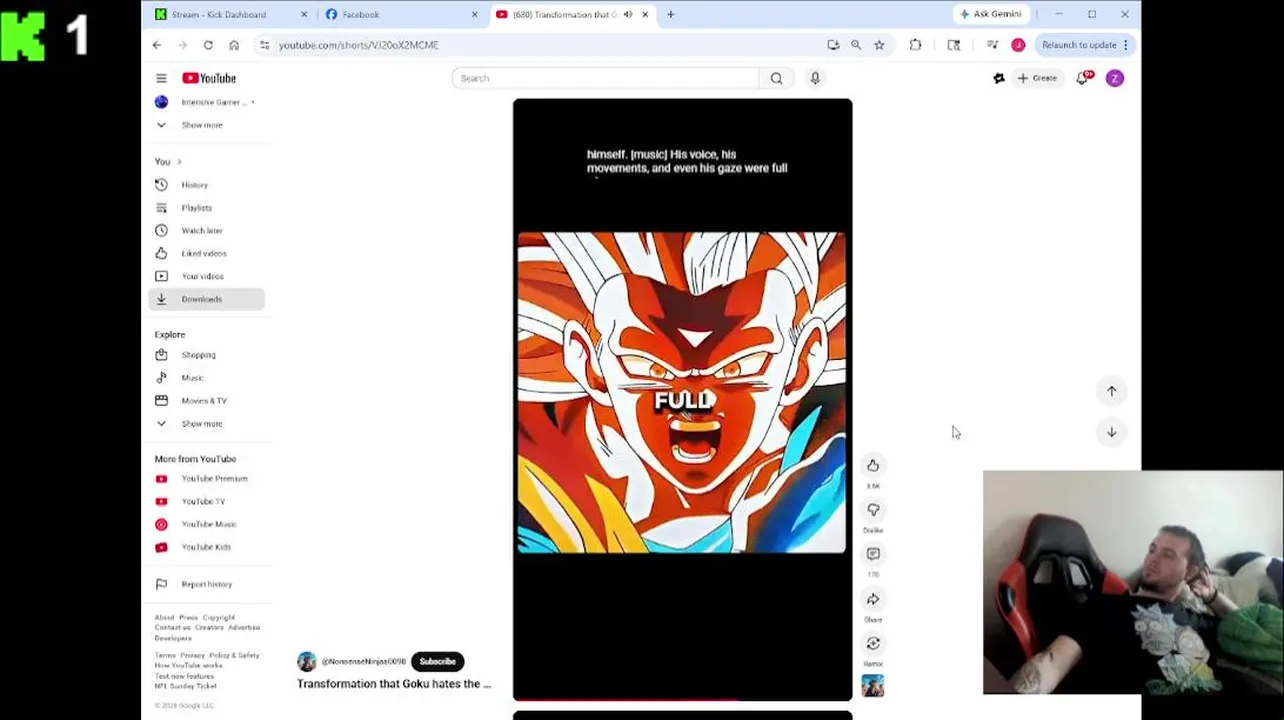Viewport: 1284px width, 720px height.
Task: Expand the You section chevron
Action: tap(179, 162)
